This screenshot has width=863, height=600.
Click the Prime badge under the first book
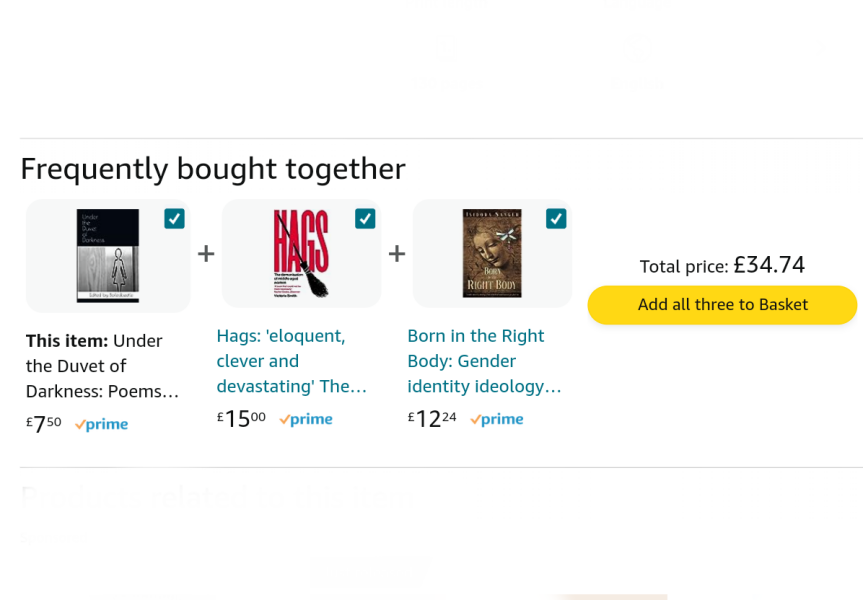pyautogui.click(x=101, y=424)
